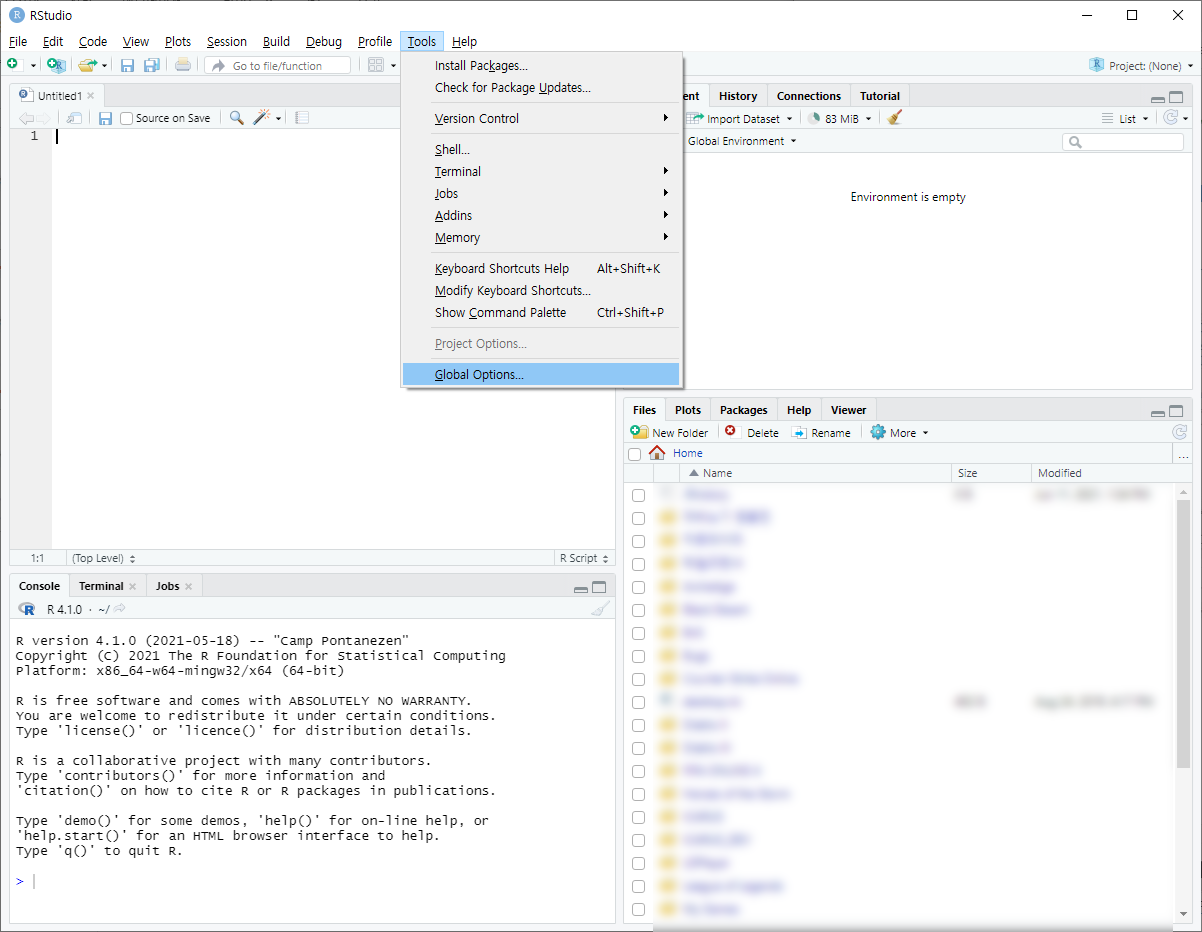
Task: Open the Terminal submenu
Action: pyautogui.click(x=541, y=172)
